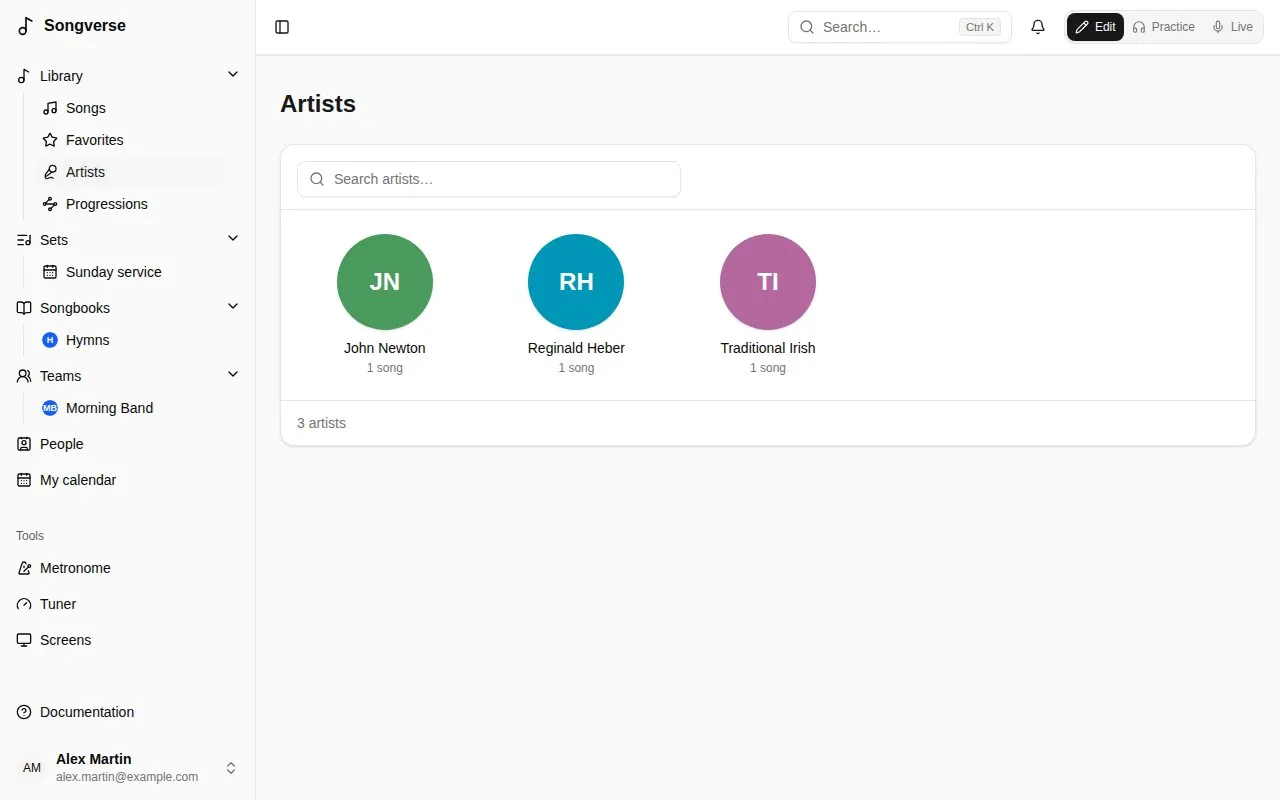The width and height of the screenshot is (1280, 800).
Task: Click the Sets section label
Action: click(x=54, y=240)
